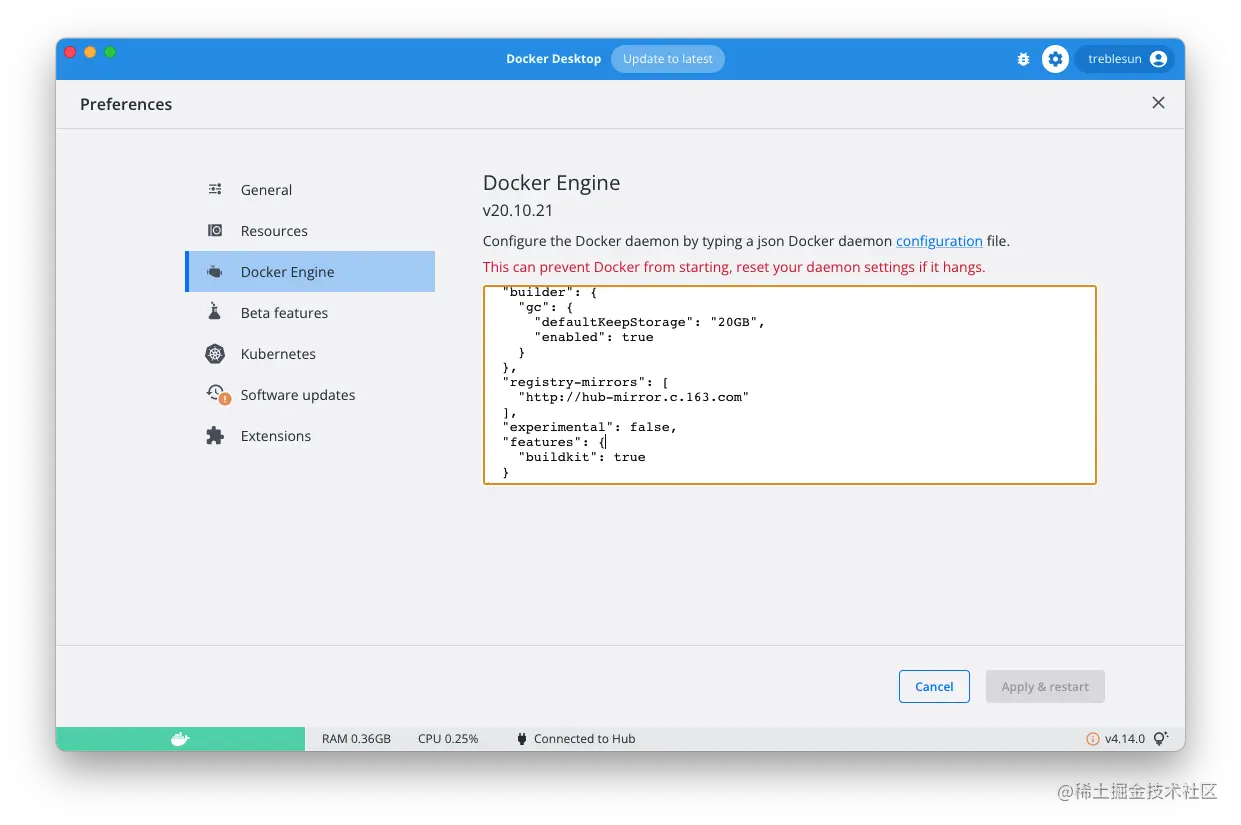Click the Kubernetes helm wheel icon
Image resolution: width=1241 pixels, height=825 pixels.
(215, 353)
